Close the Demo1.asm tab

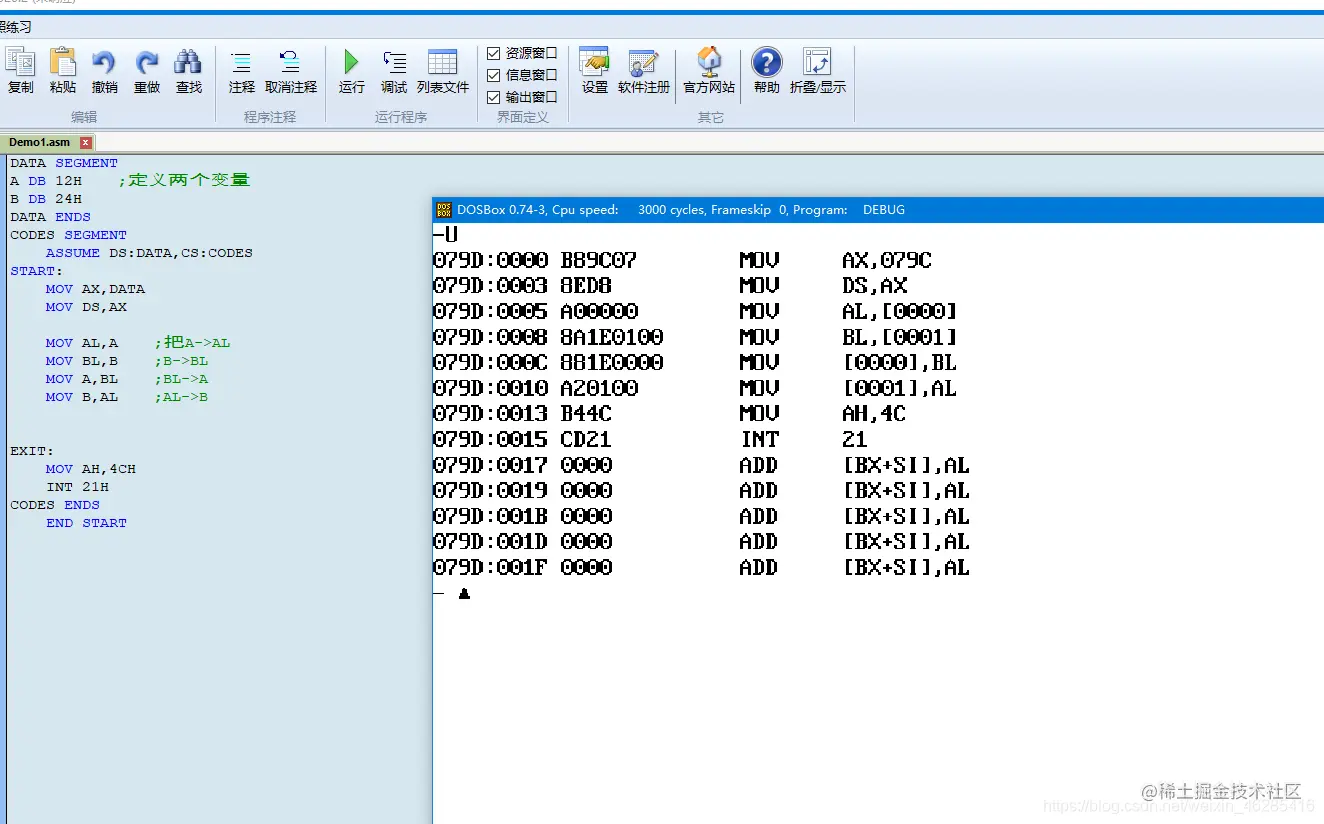86,143
